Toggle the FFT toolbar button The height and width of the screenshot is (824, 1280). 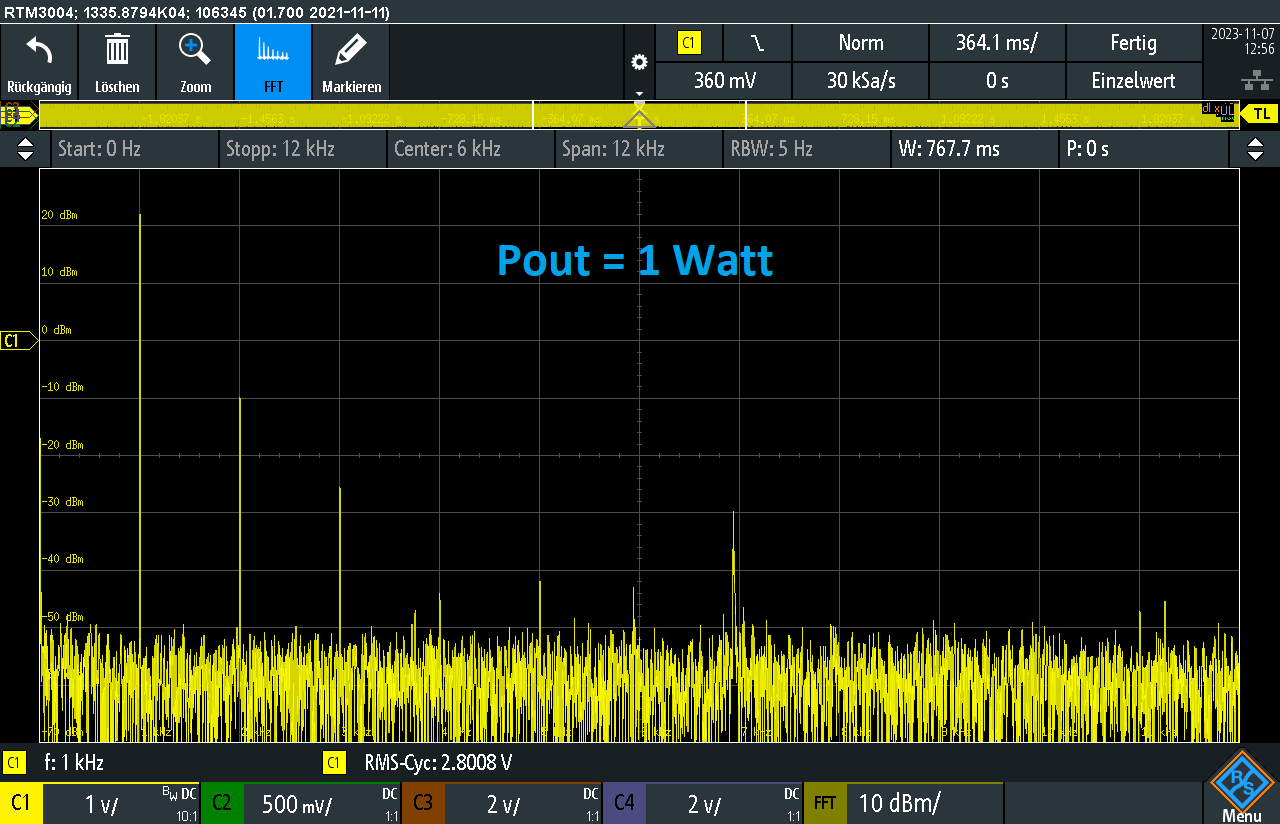click(273, 62)
